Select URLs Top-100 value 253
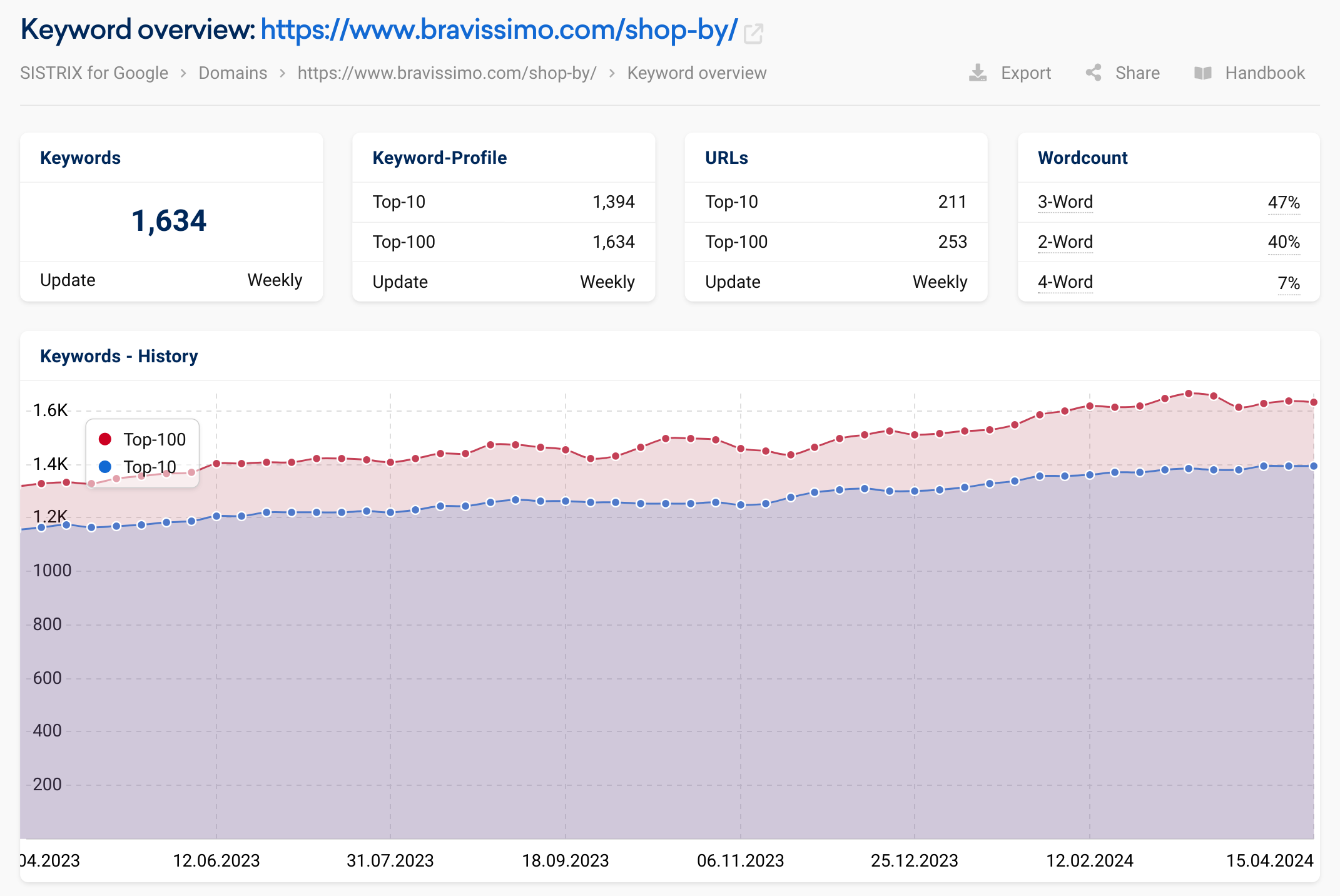This screenshot has height=896, width=1340. click(x=952, y=242)
